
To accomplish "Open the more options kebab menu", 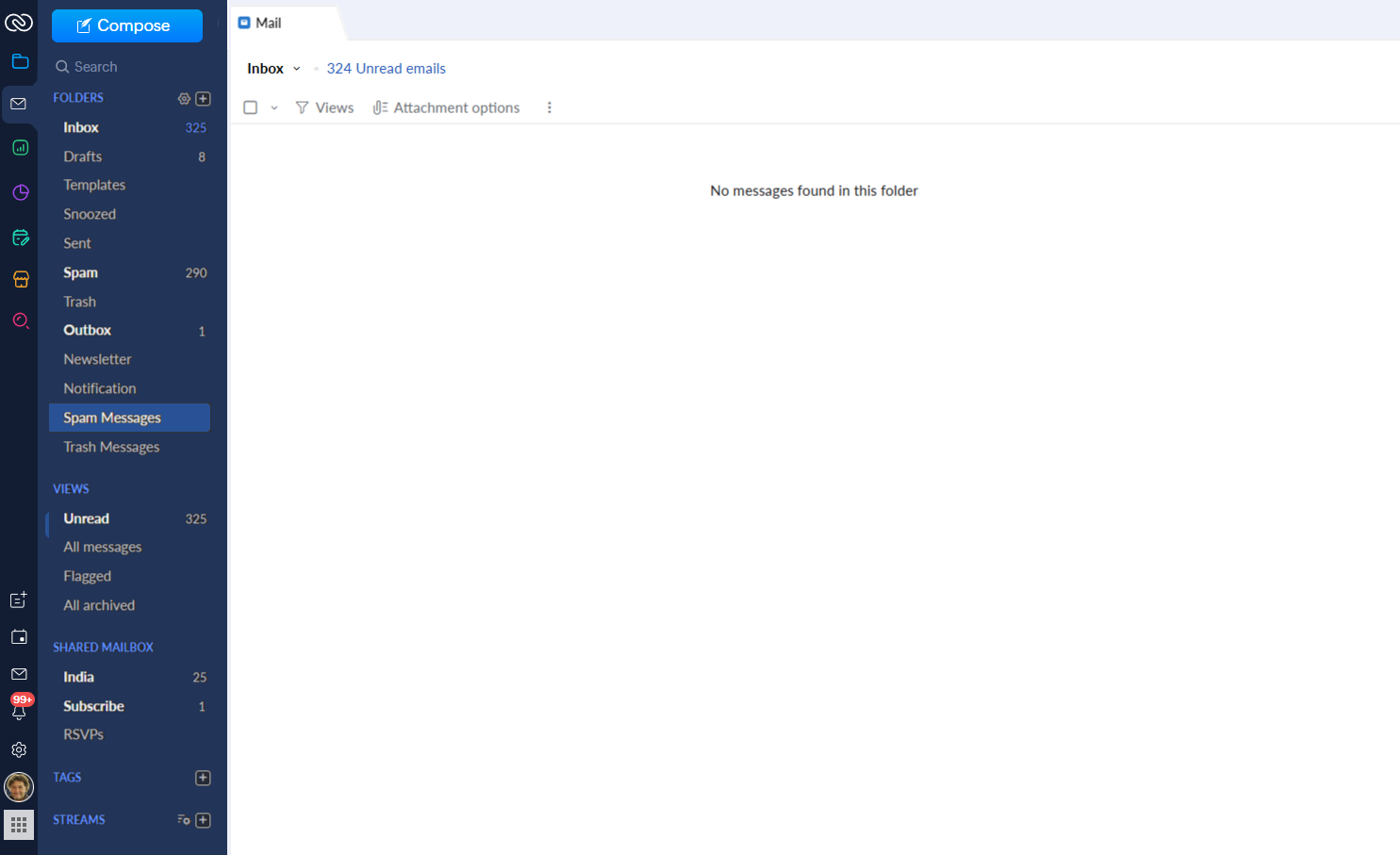I will 550,107.
